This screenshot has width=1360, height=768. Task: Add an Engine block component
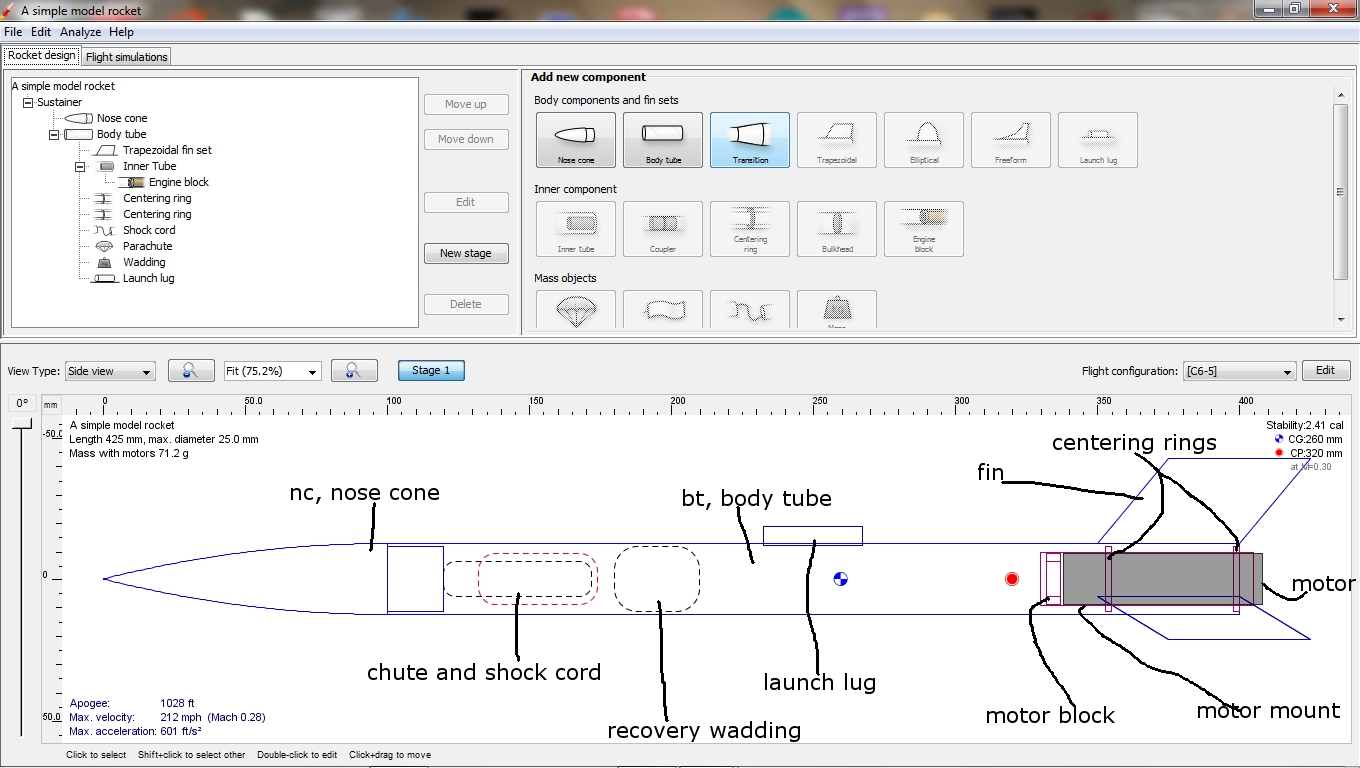[924, 229]
